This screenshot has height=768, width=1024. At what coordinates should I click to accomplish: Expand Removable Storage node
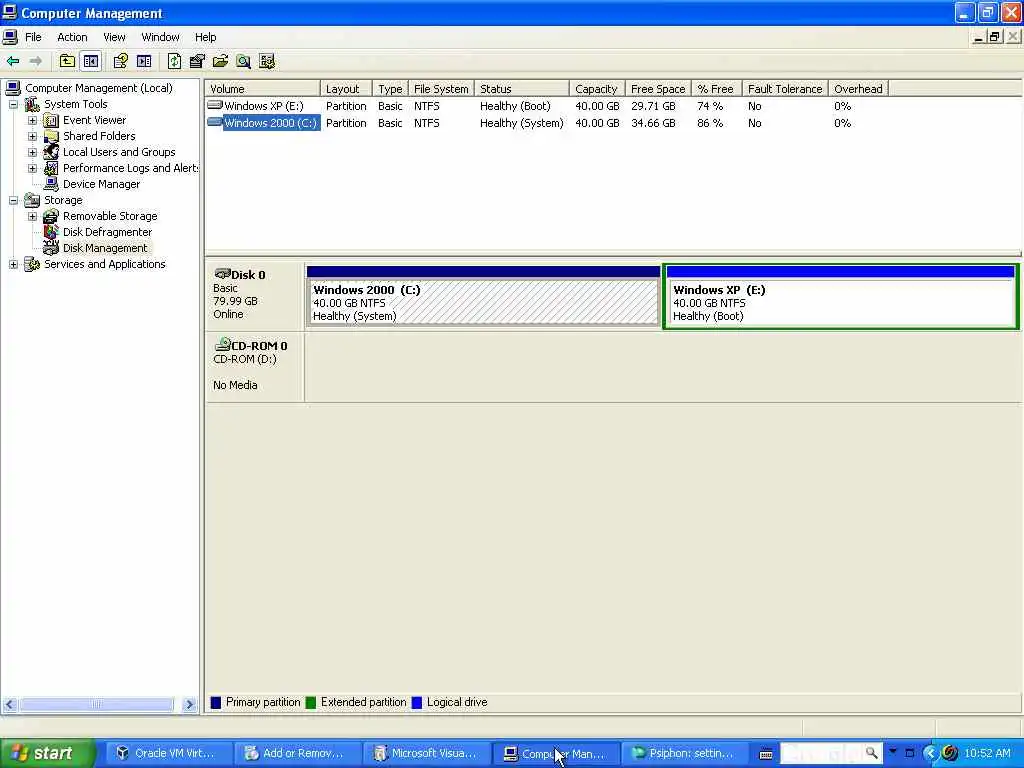[x=32, y=216]
